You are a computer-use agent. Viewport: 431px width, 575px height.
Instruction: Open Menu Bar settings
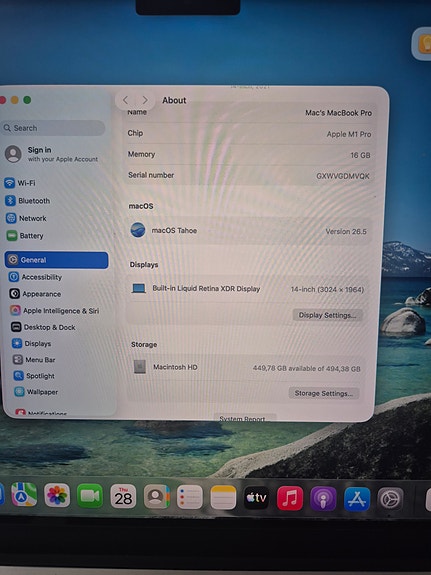point(34,360)
